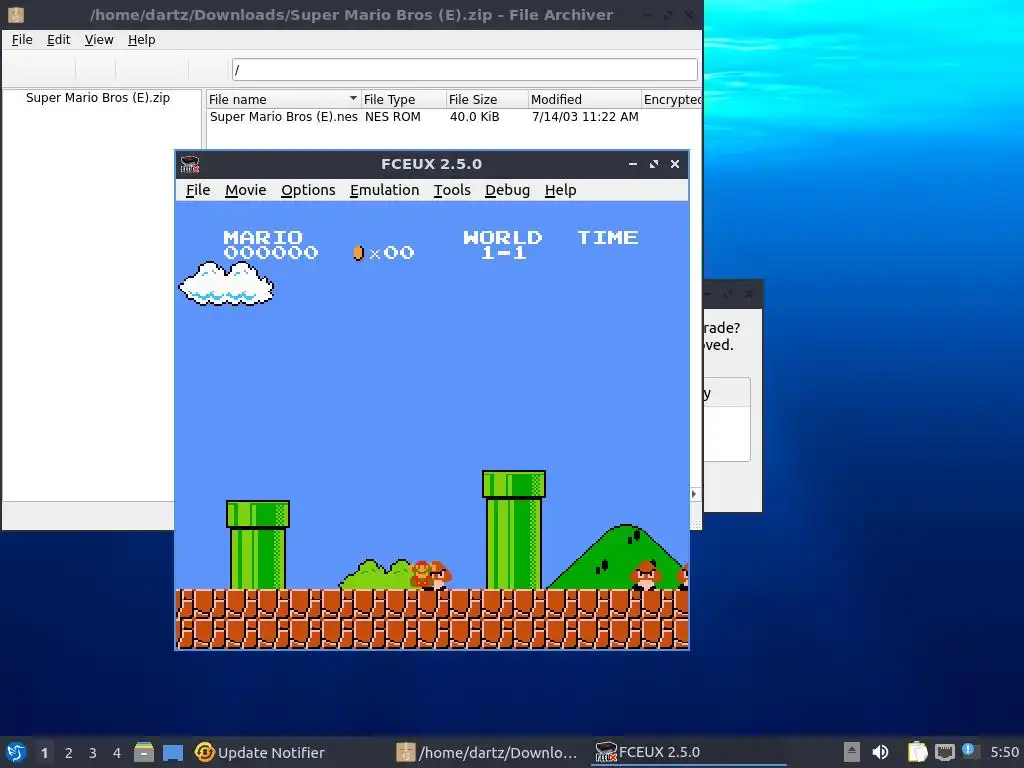The width and height of the screenshot is (1024, 768).
Task: Click the update notification tray icon
Action: click(969, 750)
